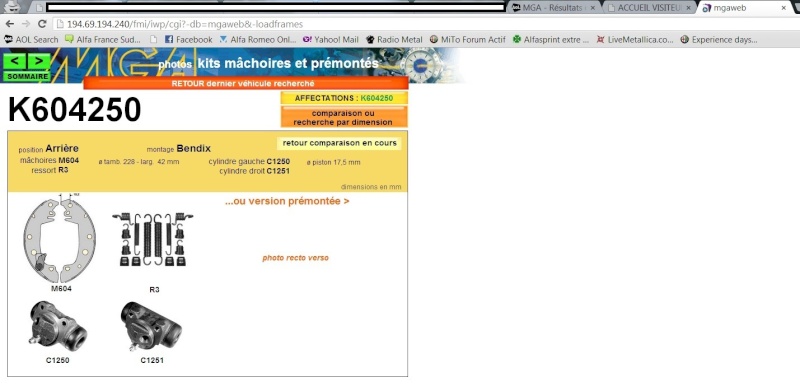Open the AOL Search bookmark
800x391 pixels.
(31, 39)
